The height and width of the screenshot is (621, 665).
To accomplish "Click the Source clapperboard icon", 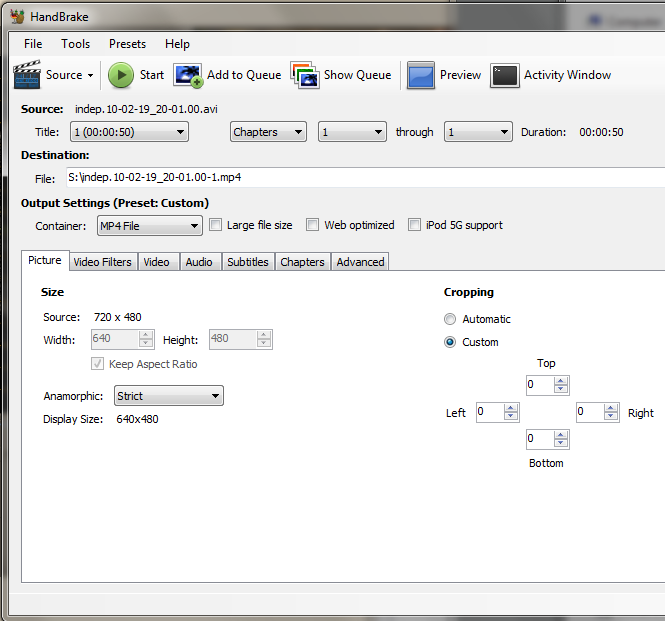I will click(27, 75).
